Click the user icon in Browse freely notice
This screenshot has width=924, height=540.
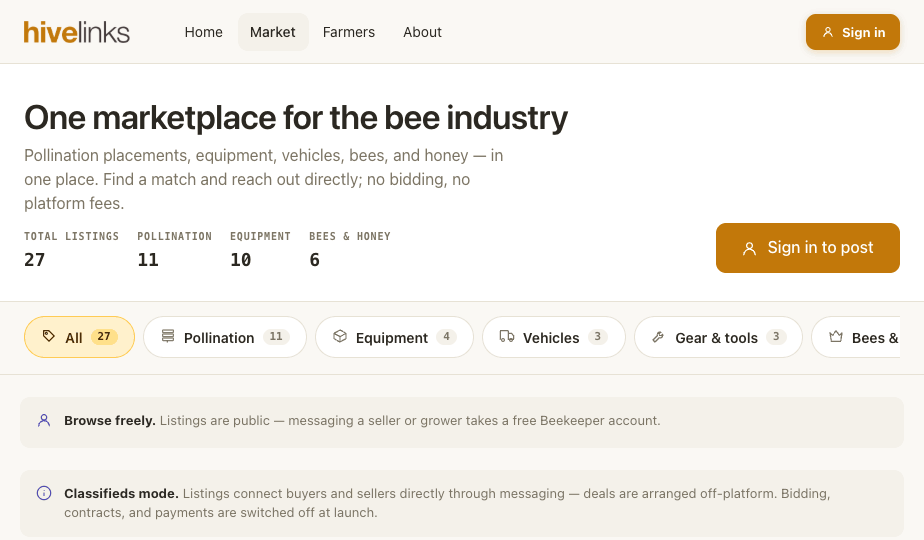[44, 420]
